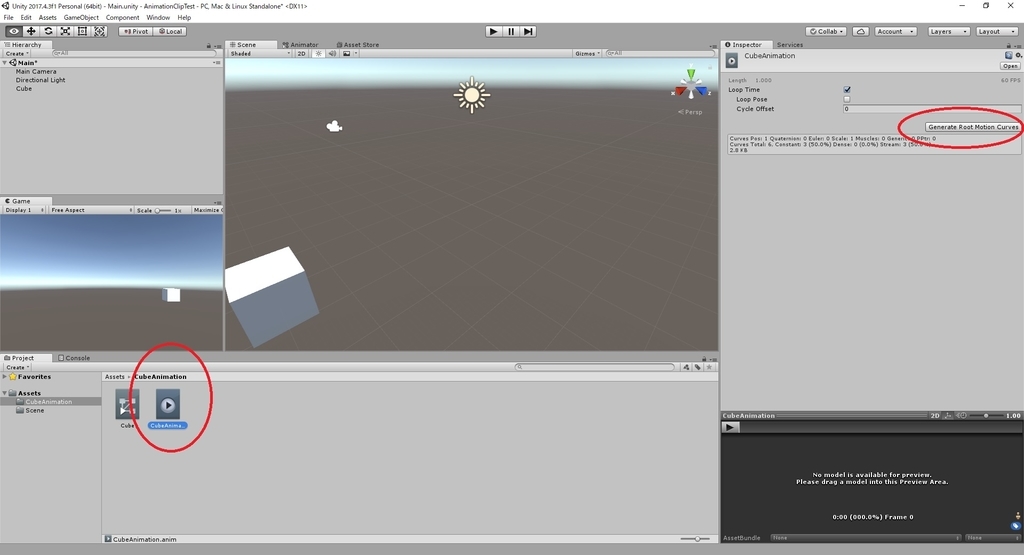The image size is (1024, 555).
Task: Open the Collab dropdown
Action: click(x=827, y=31)
